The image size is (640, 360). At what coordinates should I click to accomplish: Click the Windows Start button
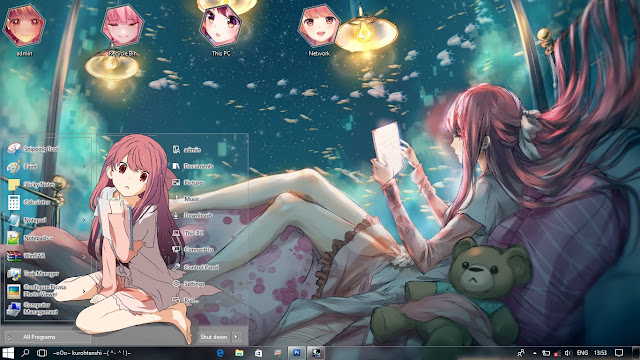[8, 353]
